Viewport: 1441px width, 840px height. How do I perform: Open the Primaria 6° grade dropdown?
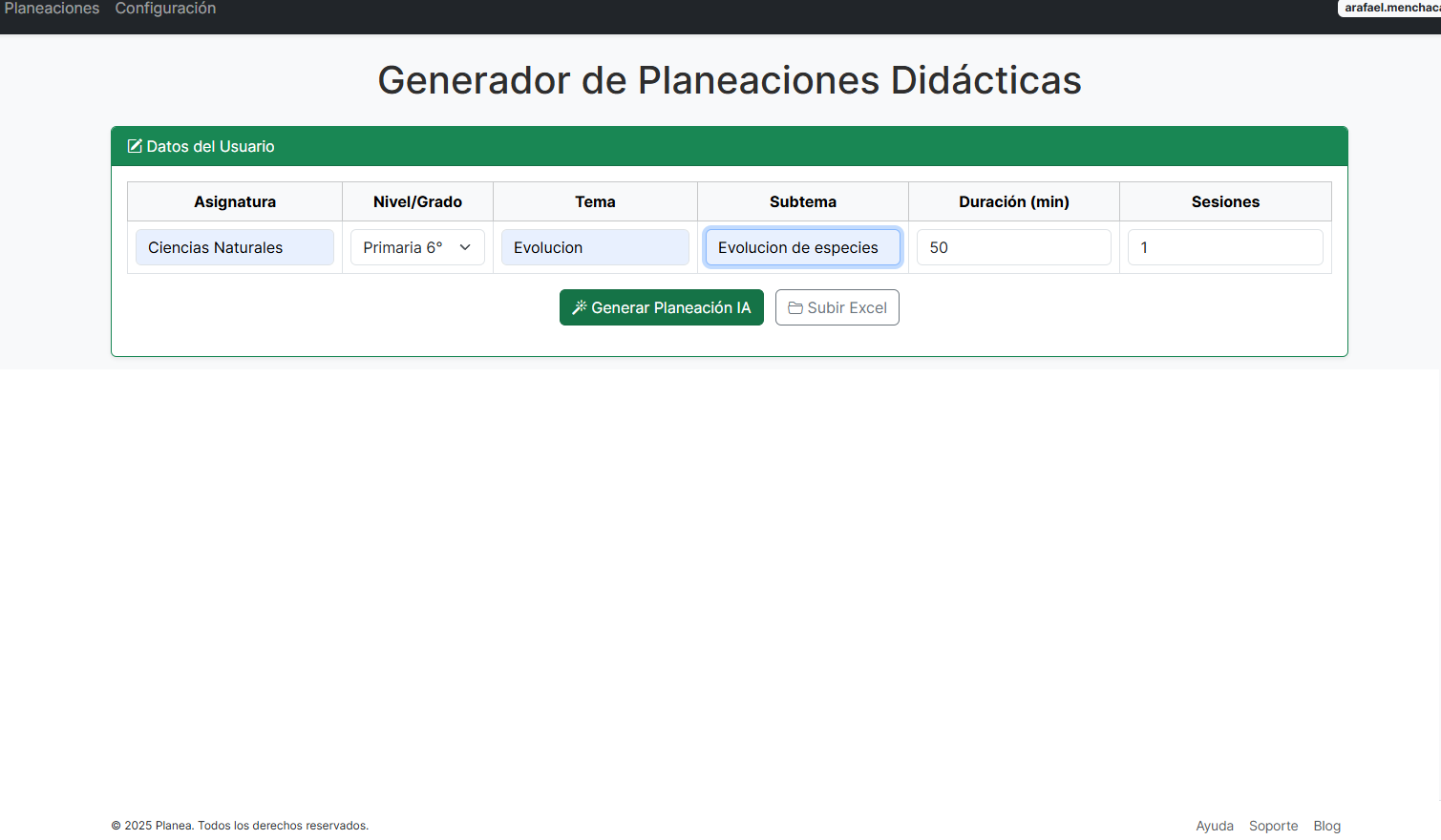point(417,246)
